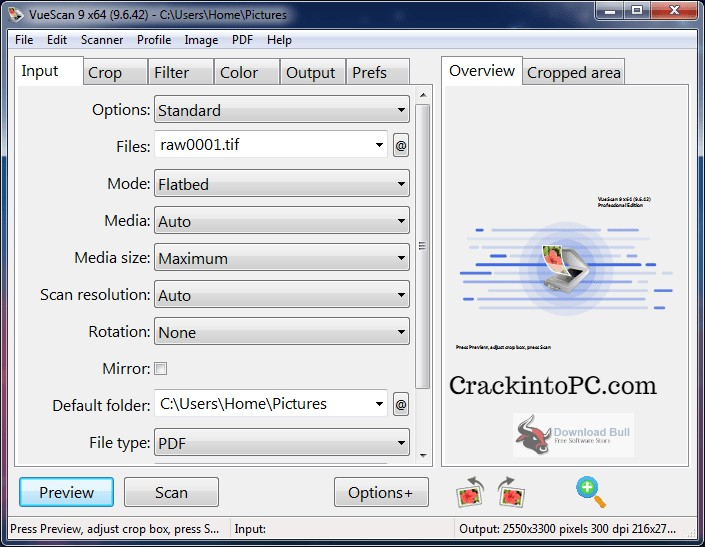Click the 'Press Preview, adjust crop box' status text
The image size is (705, 547).
tap(115, 529)
